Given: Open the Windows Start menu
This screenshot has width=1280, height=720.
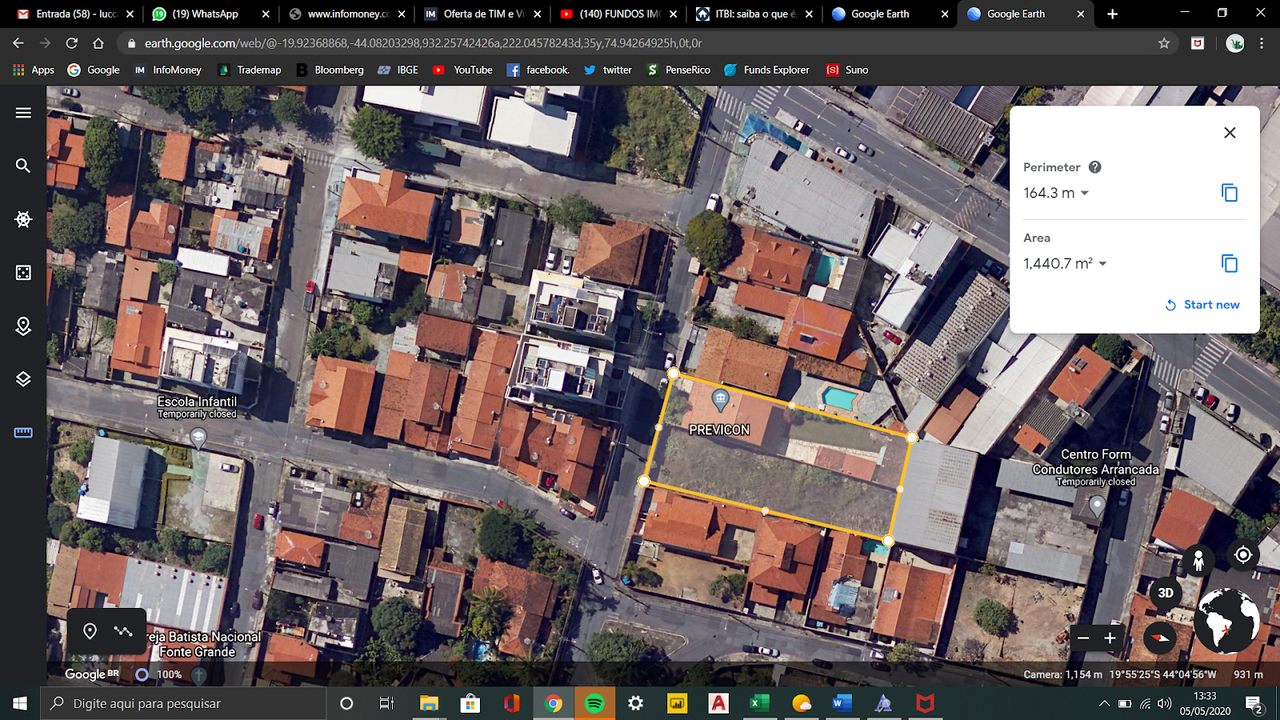Looking at the screenshot, I should pyautogui.click(x=20, y=703).
